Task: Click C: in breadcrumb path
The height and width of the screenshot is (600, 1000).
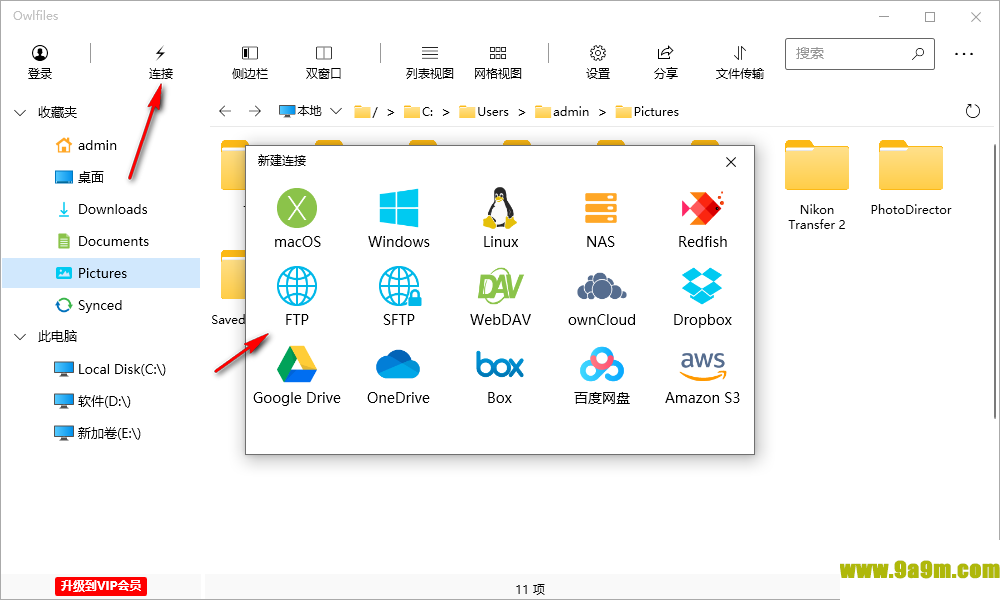Action: click(x=419, y=112)
